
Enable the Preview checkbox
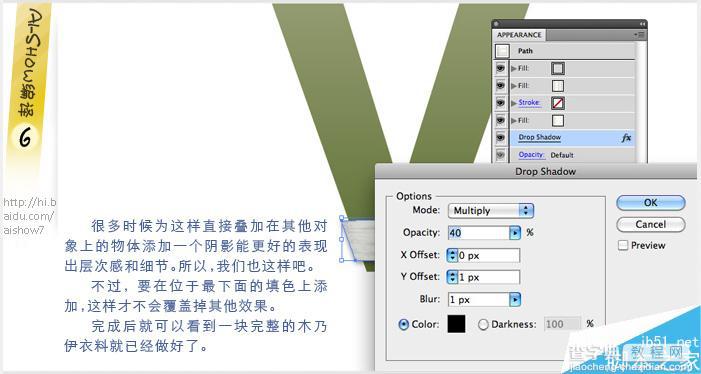click(x=623, y=245)
